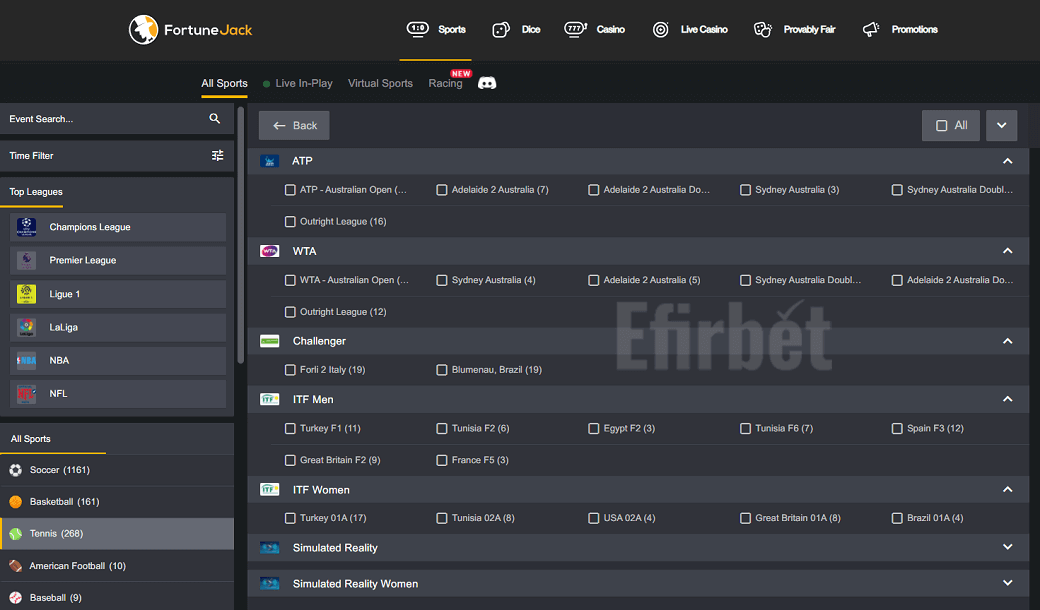Click the Basketball icon
1040x610 pixels.
coord(16,502)
